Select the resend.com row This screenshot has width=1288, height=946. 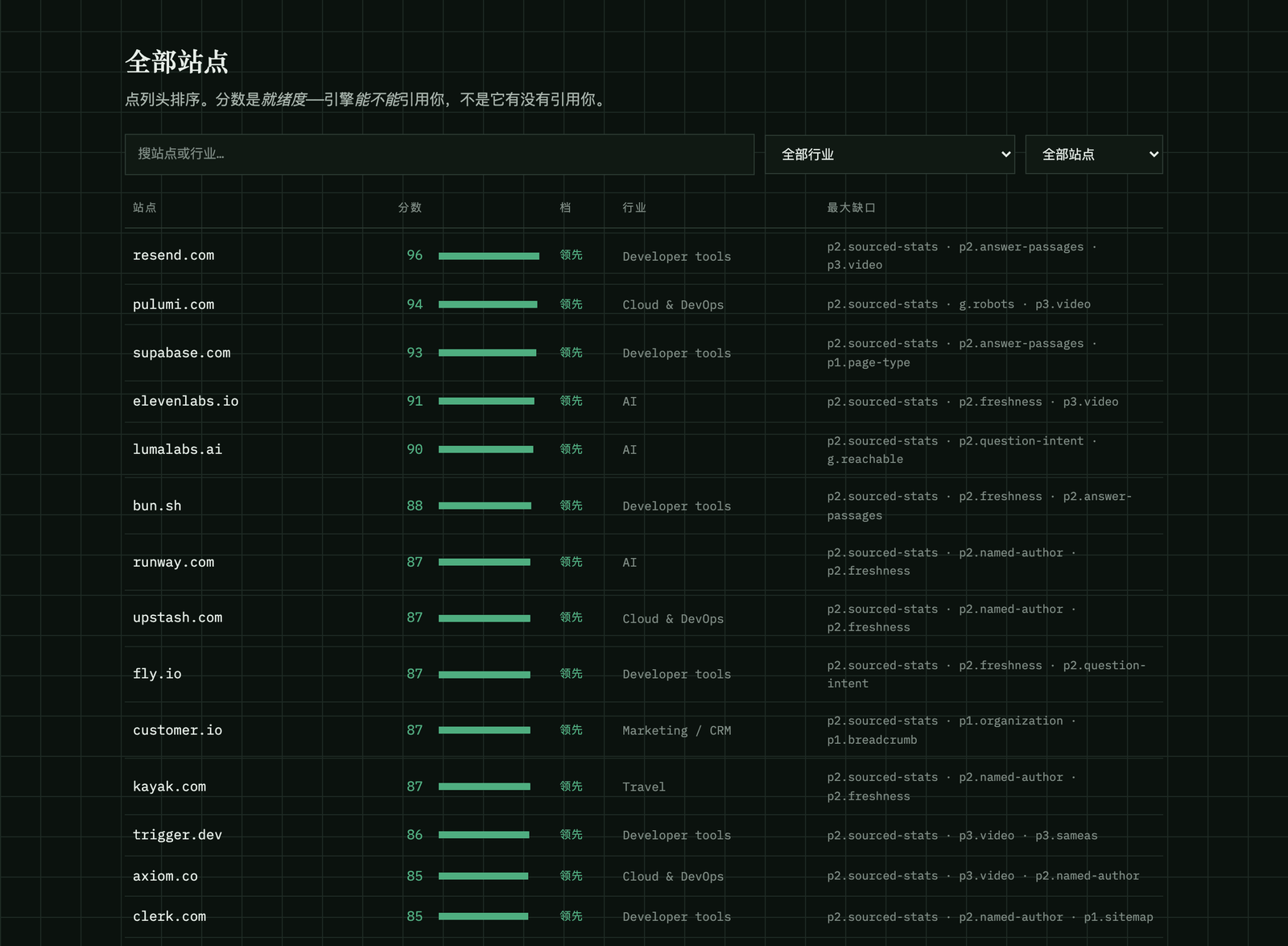click(644, 256)
